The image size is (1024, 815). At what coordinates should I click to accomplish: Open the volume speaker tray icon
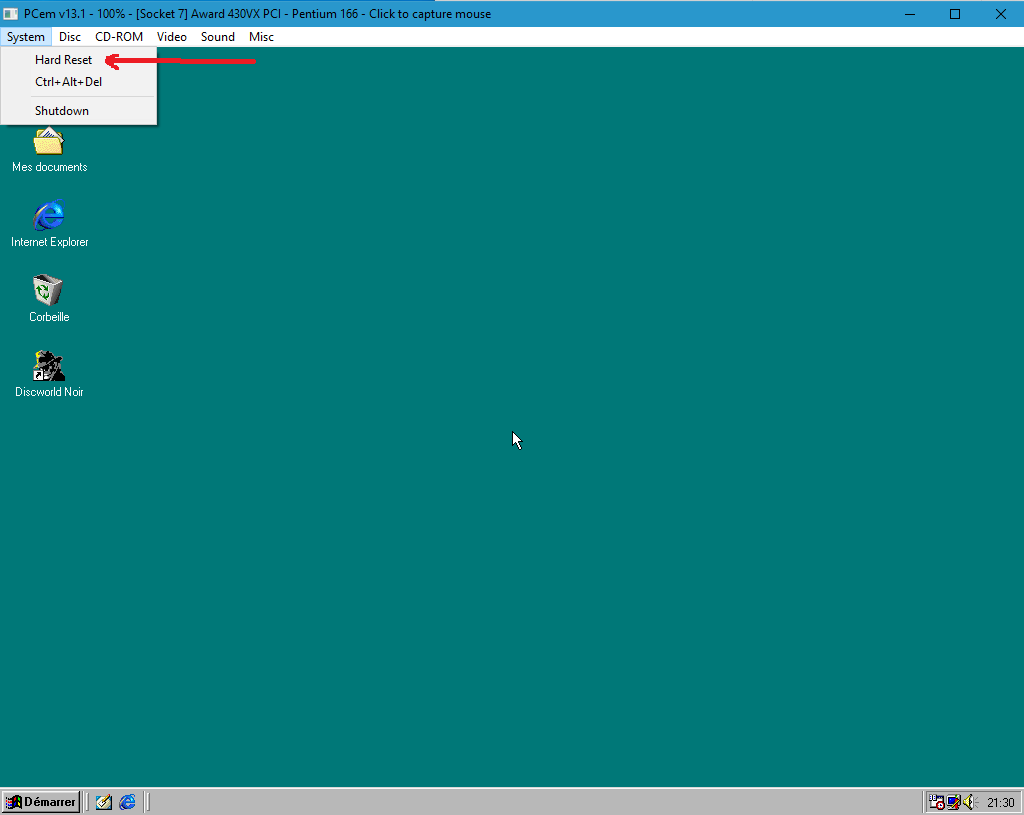click(969, 802)
